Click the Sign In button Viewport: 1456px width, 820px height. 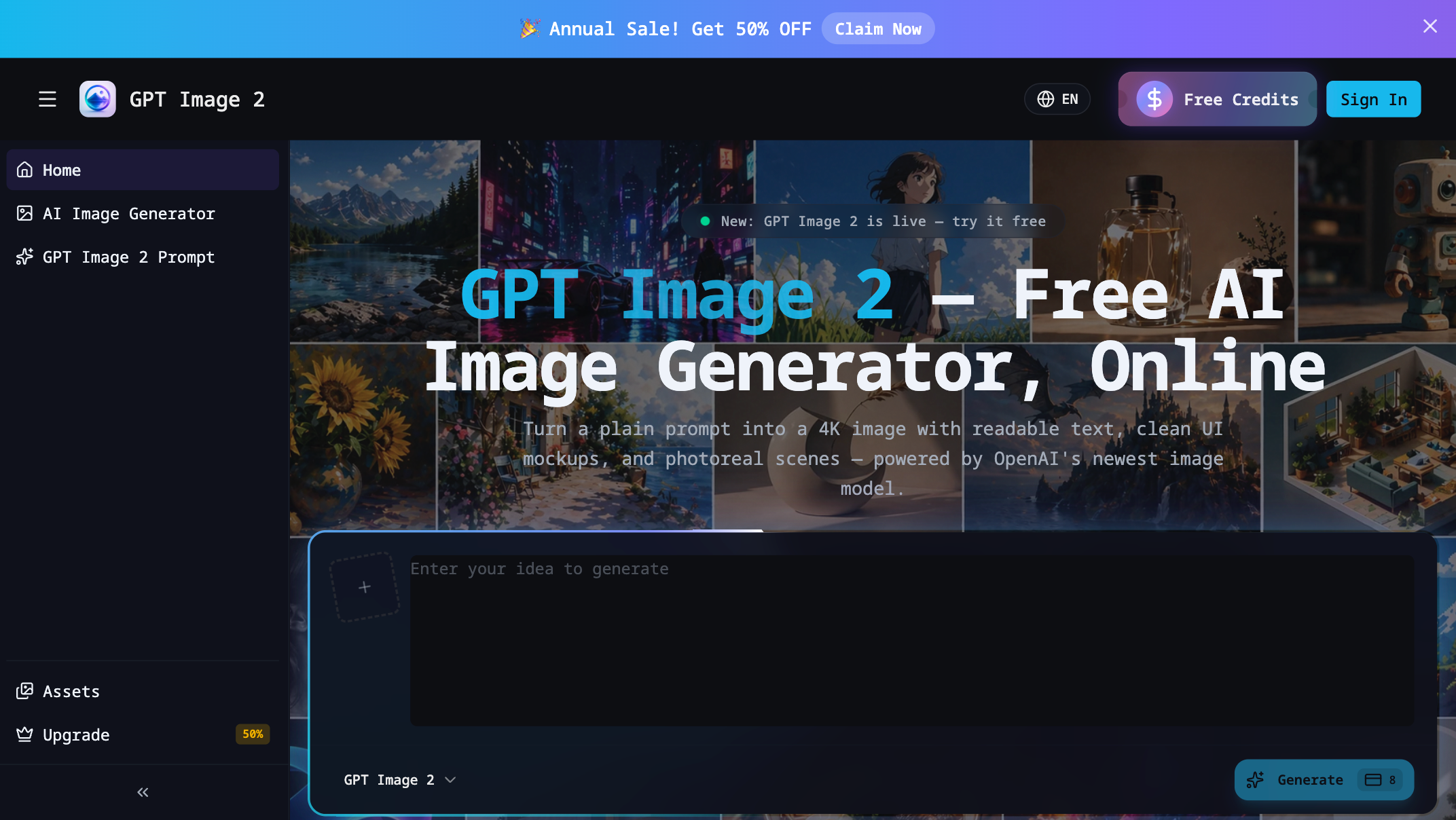(1373, 99)
